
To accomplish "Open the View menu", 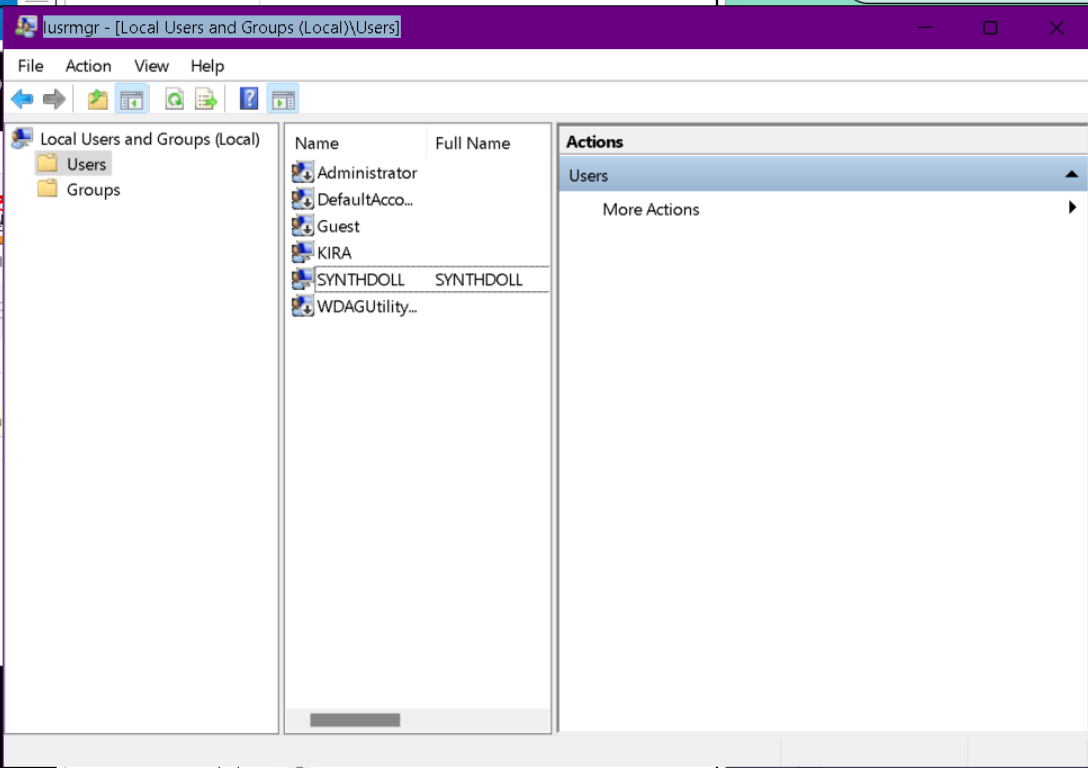I will [151, 66].
